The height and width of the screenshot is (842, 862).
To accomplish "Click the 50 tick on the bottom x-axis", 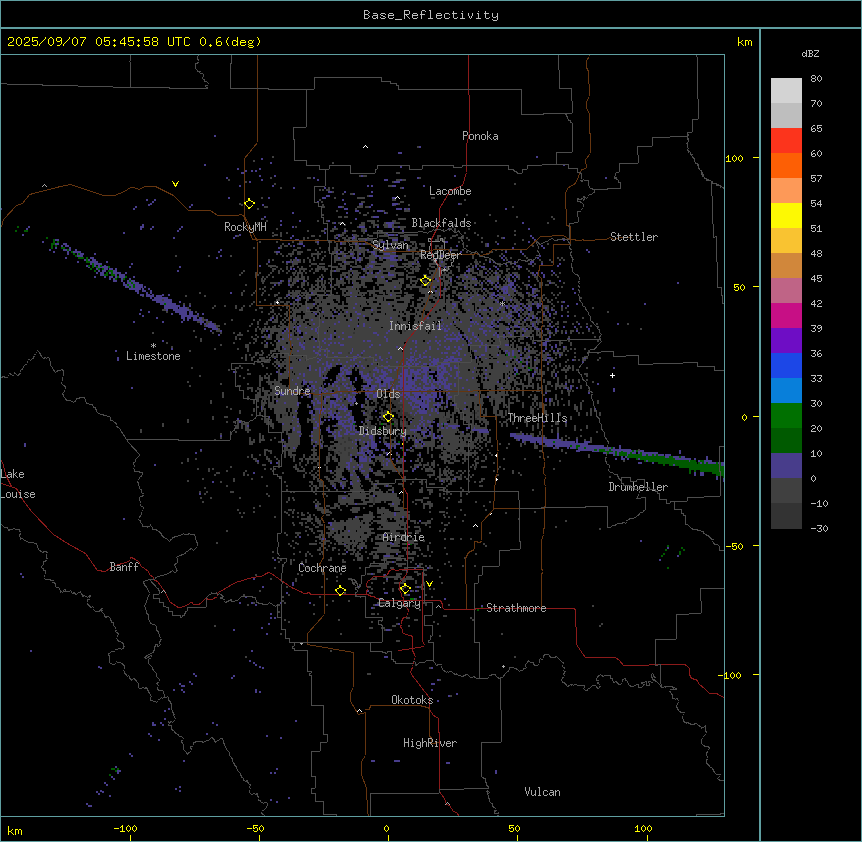I will [x=514, y=828].
